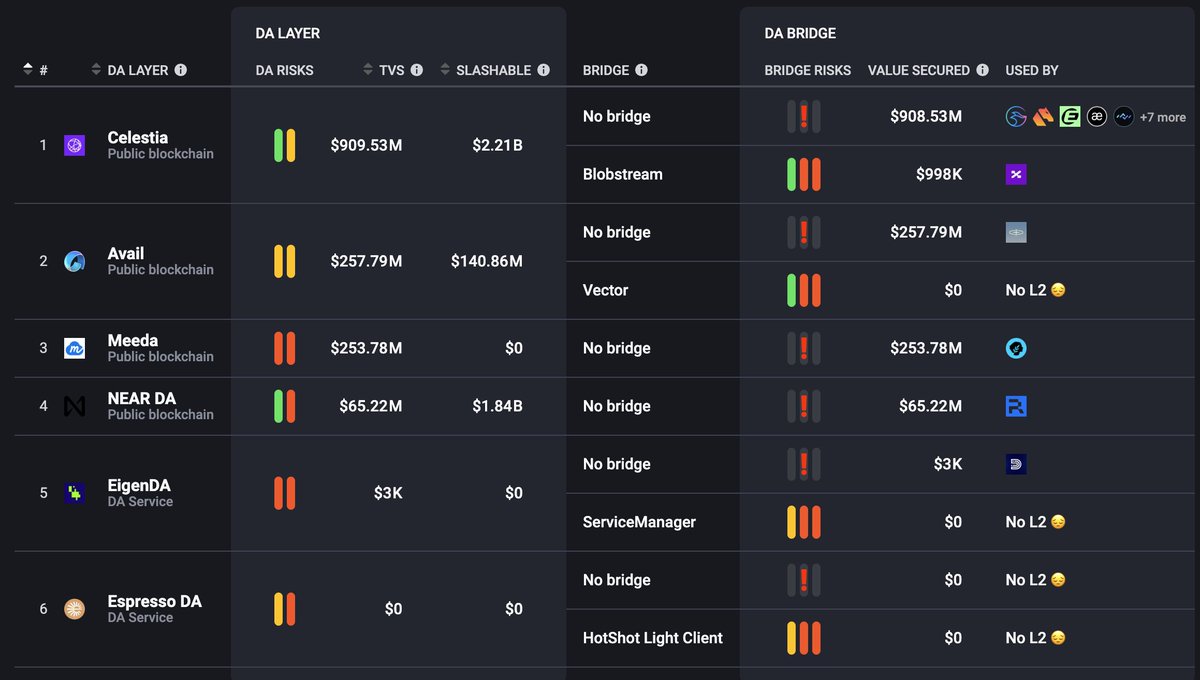Click the purple project icon in the Blobstream row
Screen dimensions: 1200x680
coord(1016,175)
